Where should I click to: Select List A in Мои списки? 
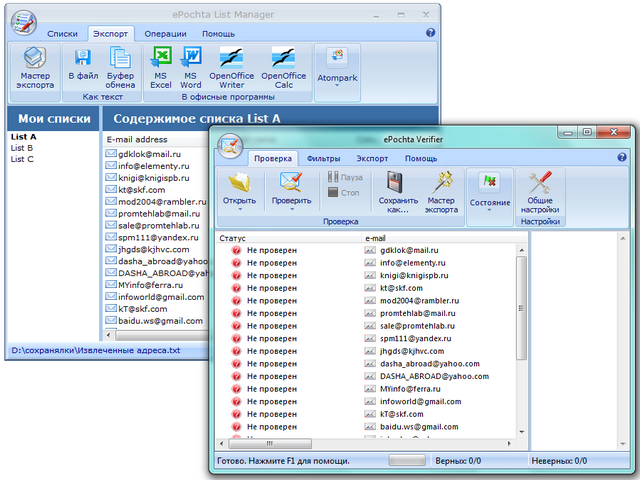[x=23, y=137]
